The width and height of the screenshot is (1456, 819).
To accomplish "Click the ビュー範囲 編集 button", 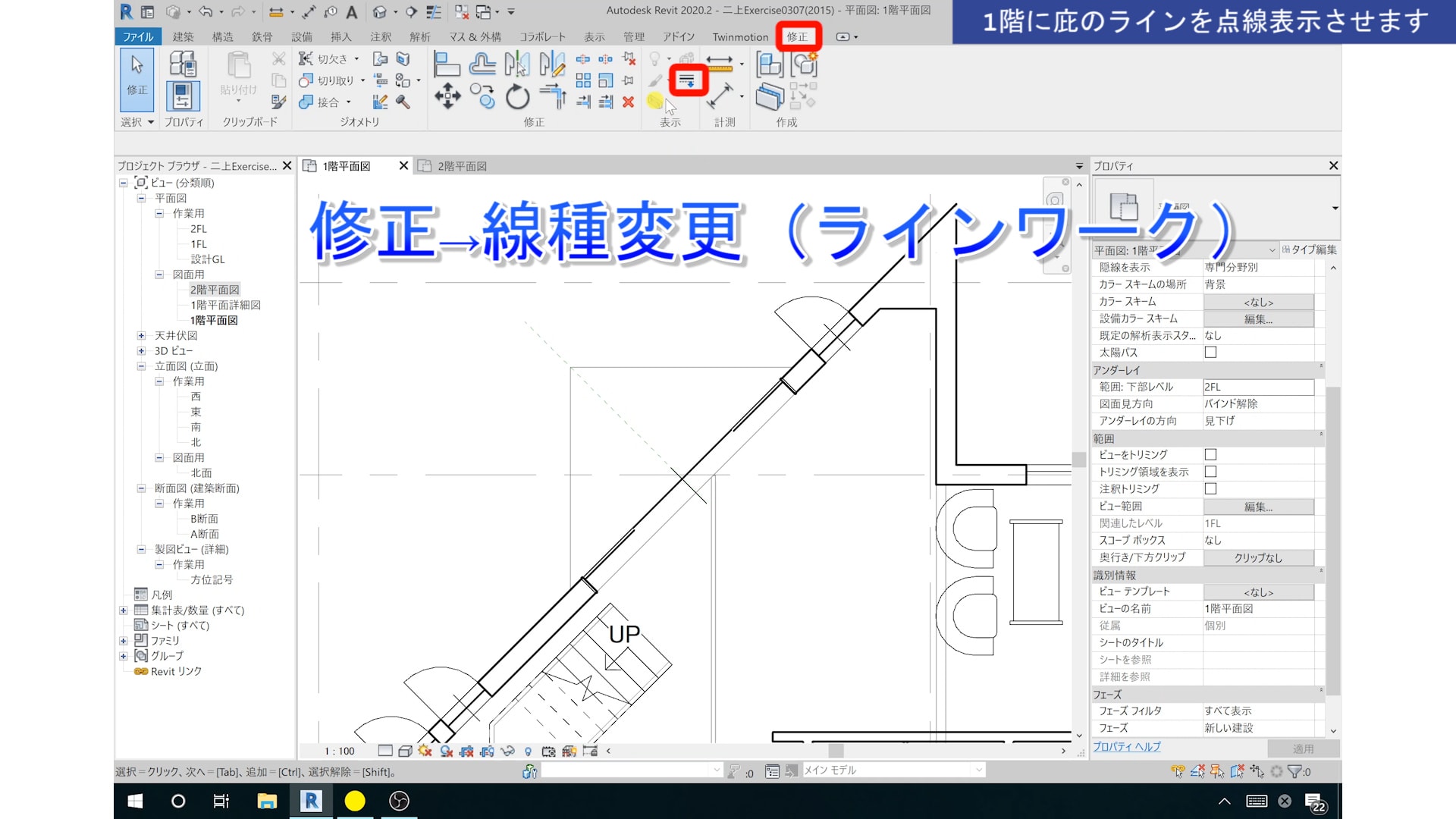I will [x=1258, y=507].
